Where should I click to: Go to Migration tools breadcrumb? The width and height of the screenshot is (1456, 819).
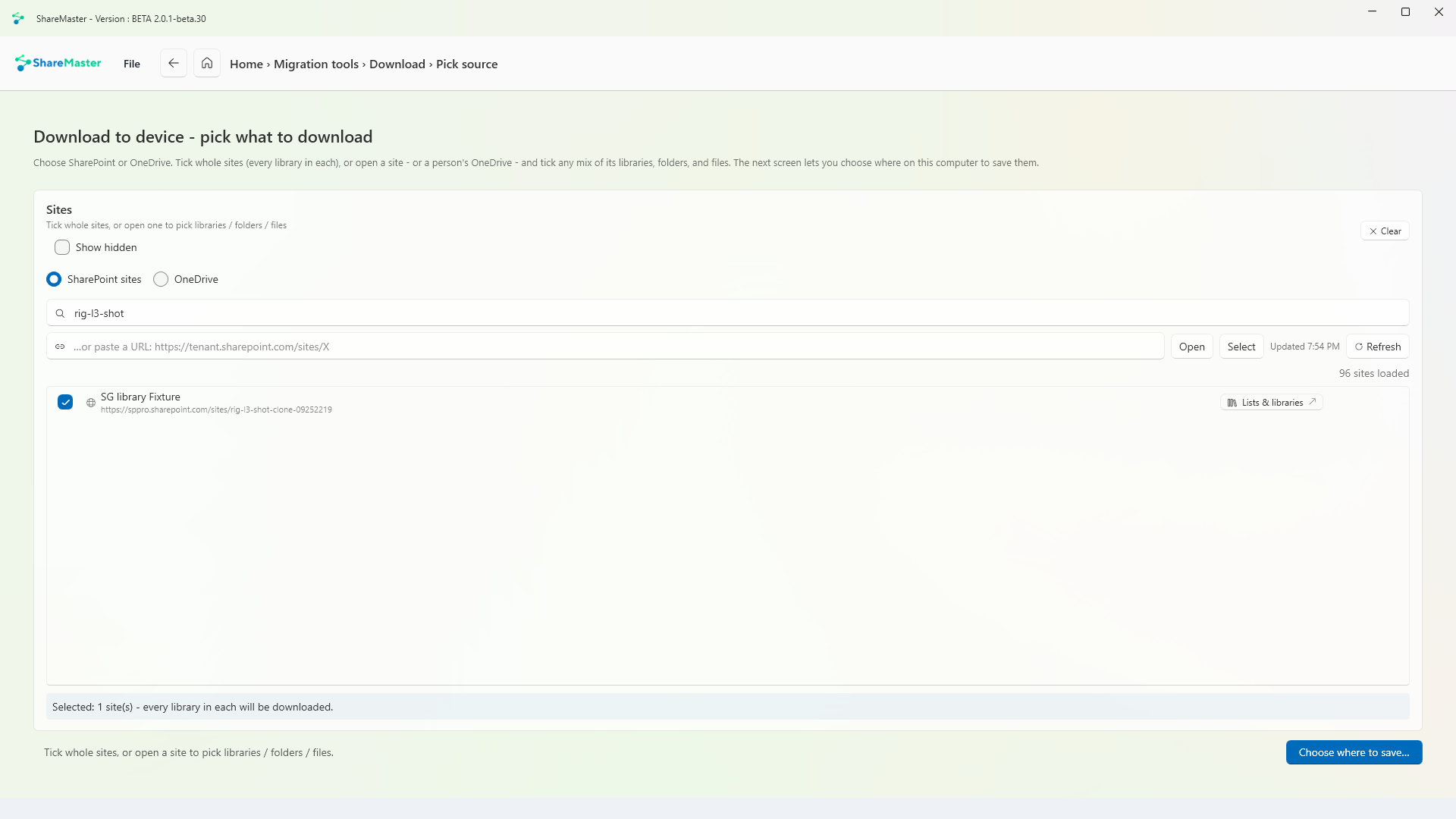pos(316,64)
